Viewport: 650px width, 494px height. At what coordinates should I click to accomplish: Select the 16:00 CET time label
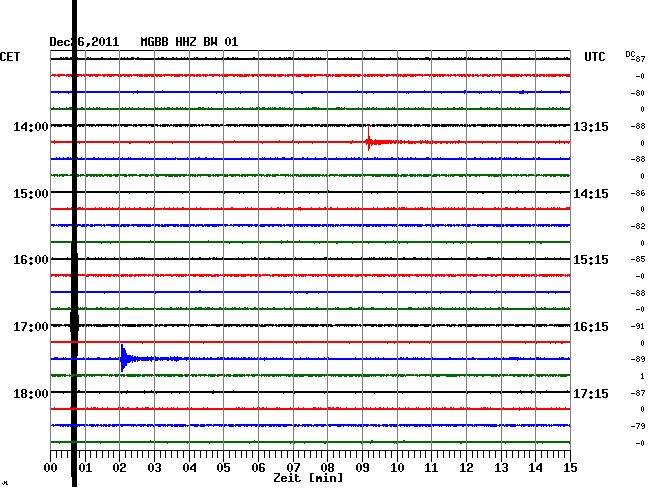31,260
